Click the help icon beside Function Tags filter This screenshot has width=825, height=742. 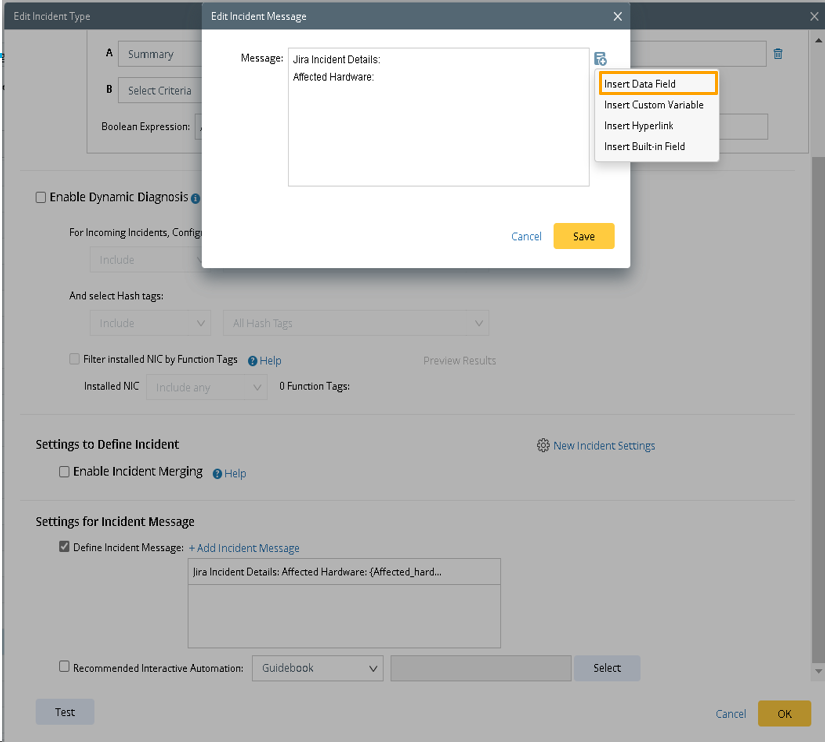[253, 361]
